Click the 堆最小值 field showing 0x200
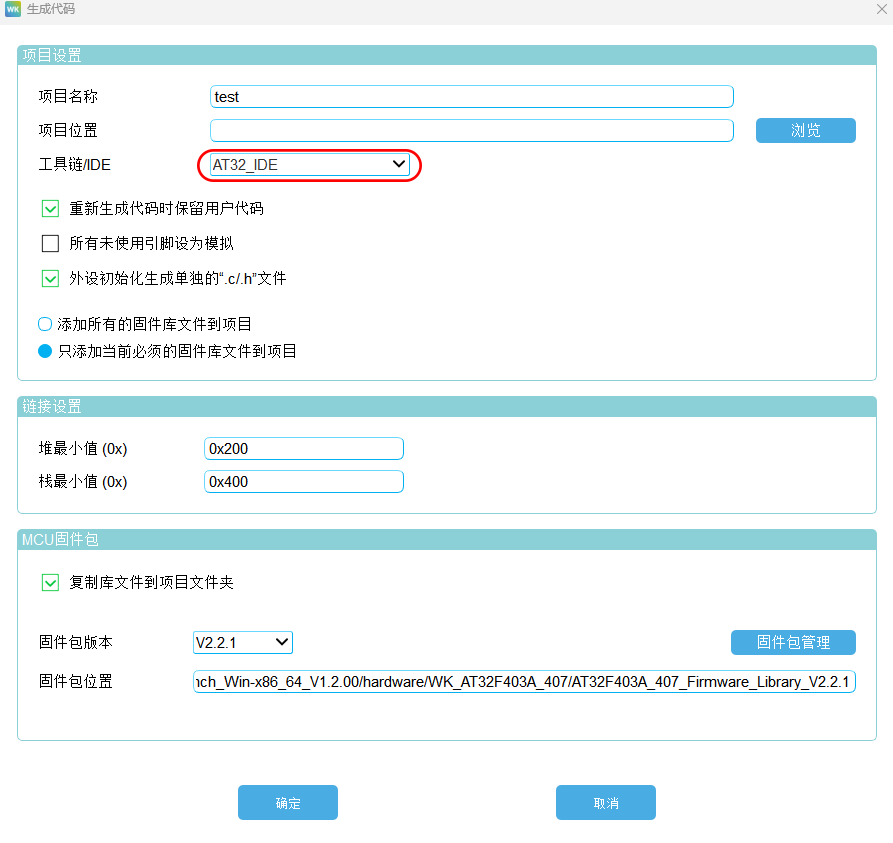 (x=303, y=449)
